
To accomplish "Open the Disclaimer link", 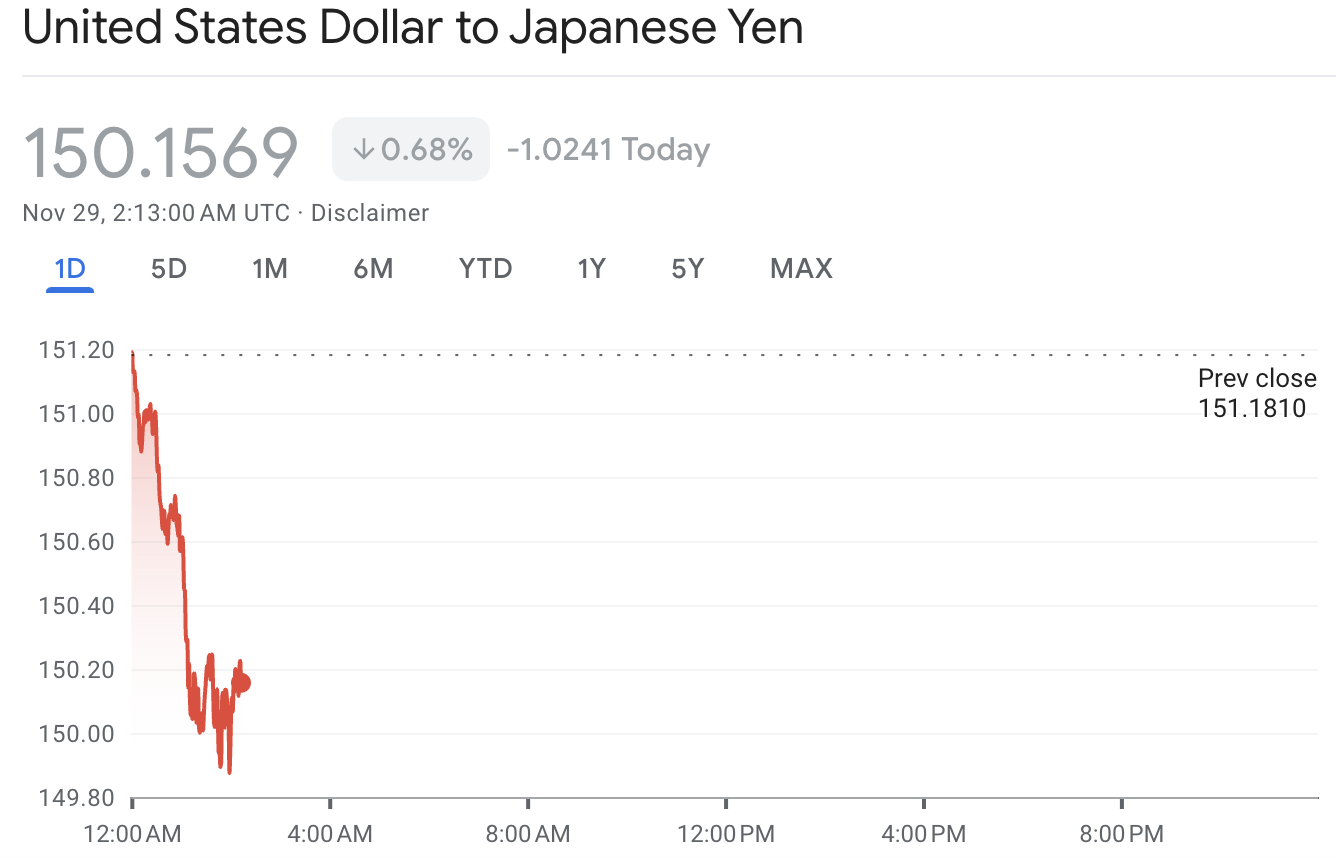I will click(370, 213).
